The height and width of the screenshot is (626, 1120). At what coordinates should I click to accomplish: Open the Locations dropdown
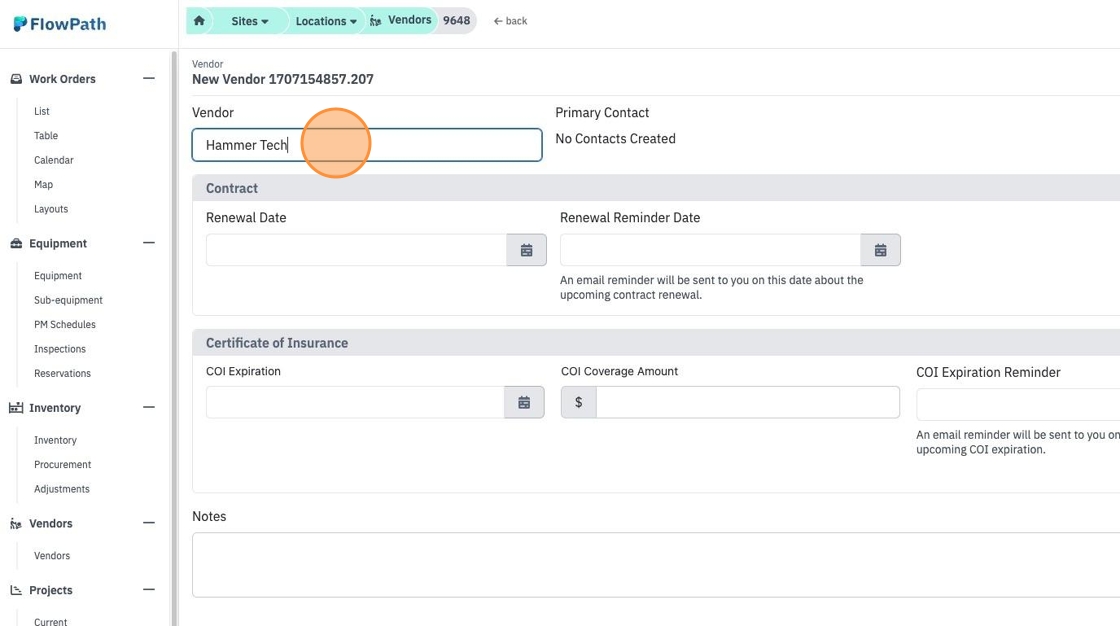click(326, 21)
